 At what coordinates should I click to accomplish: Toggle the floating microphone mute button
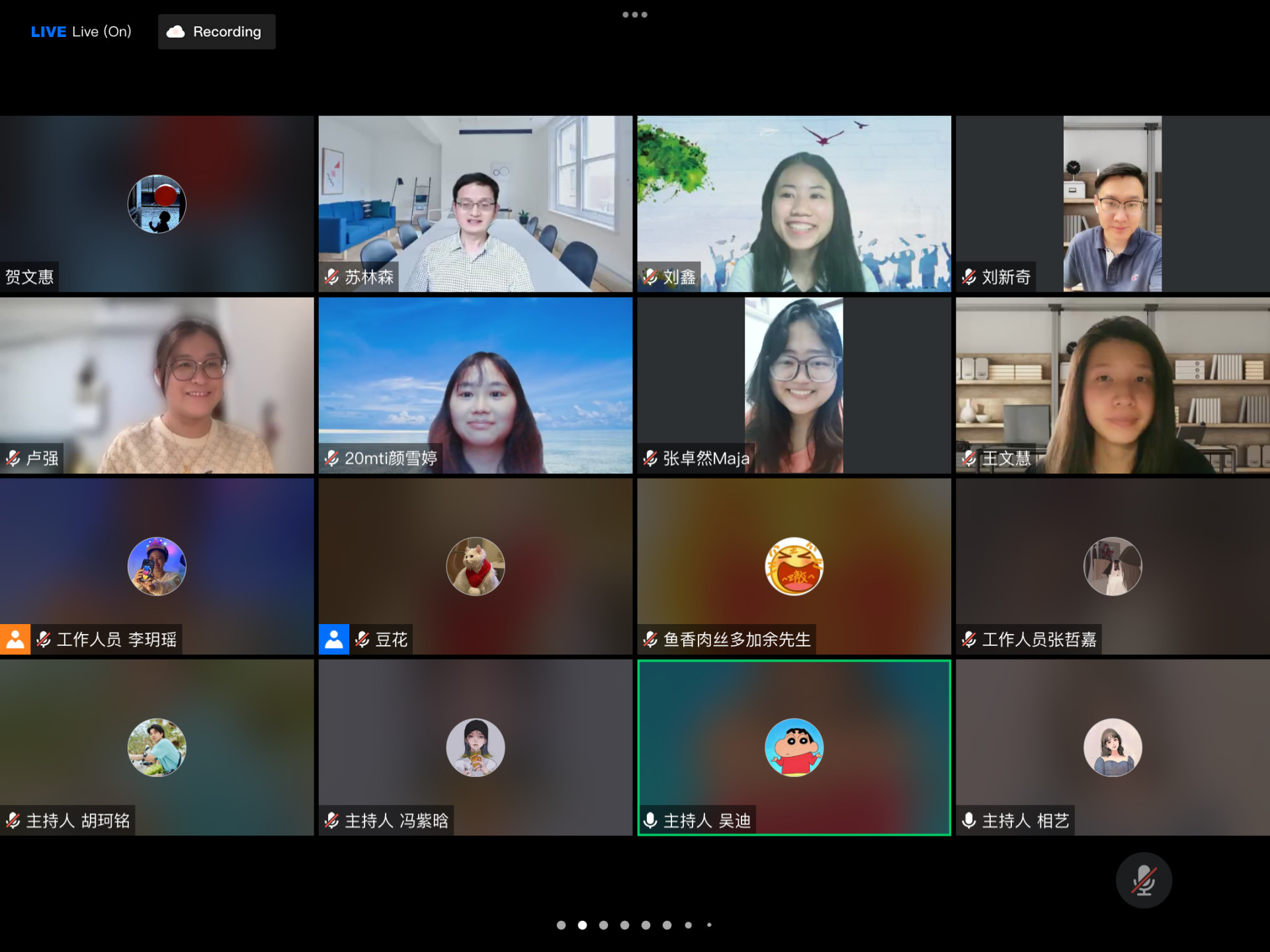(1143, 881)
